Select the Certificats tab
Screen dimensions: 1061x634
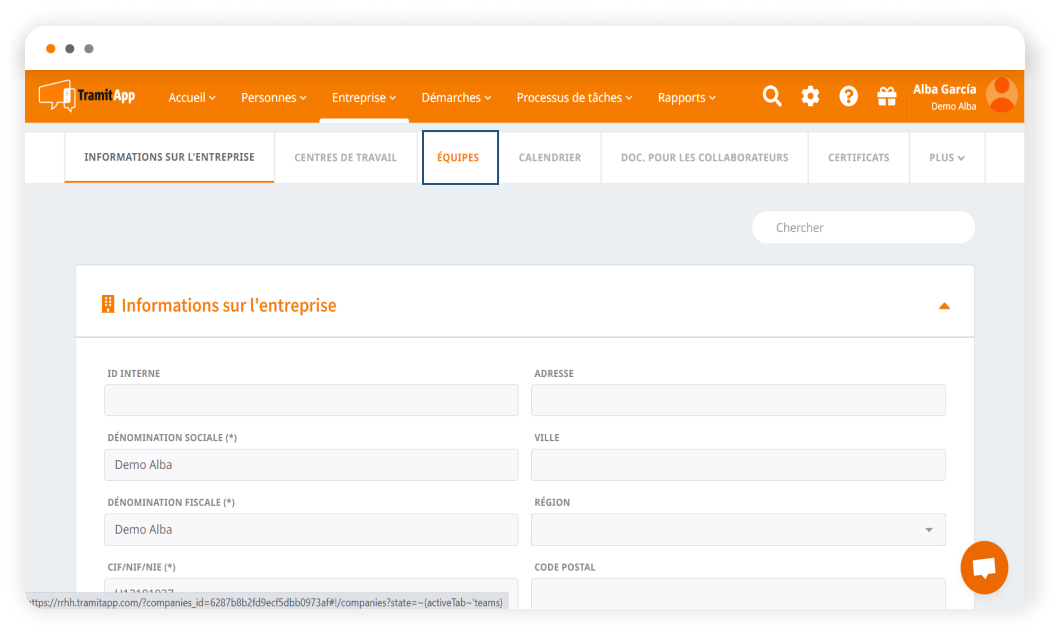click(858, 158)
